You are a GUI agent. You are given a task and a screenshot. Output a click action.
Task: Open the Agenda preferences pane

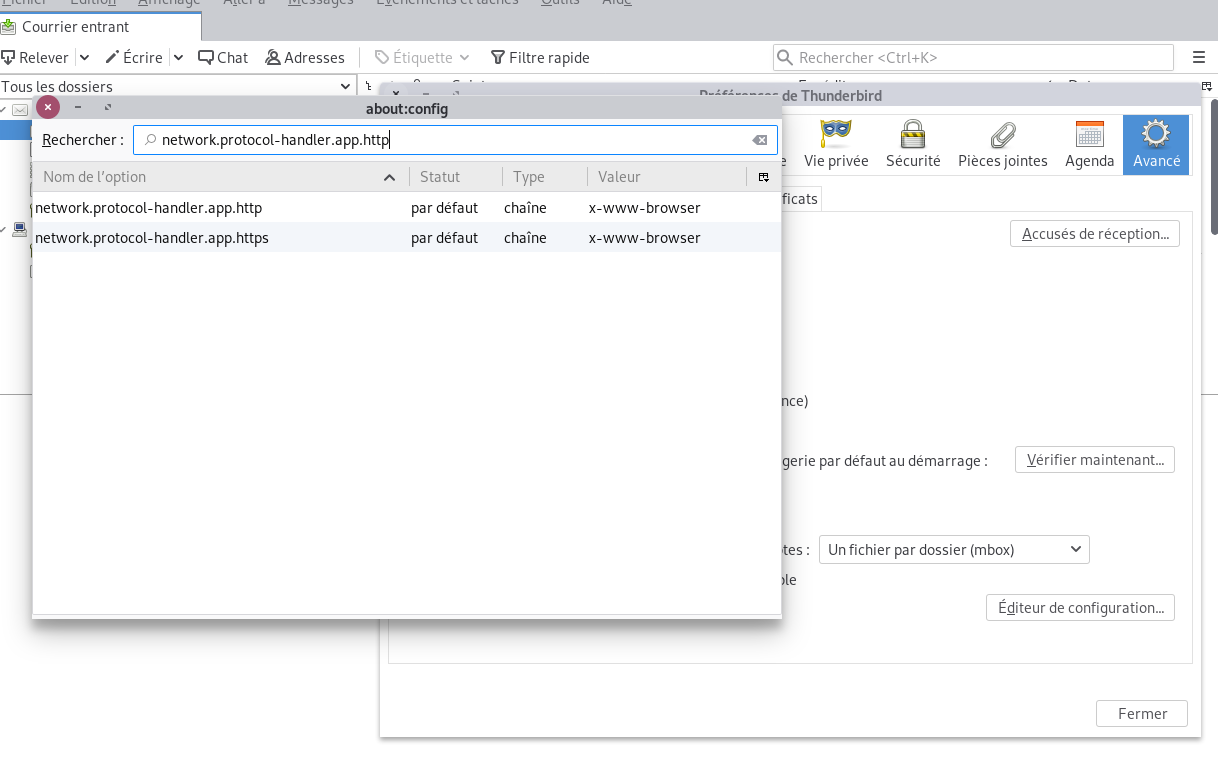pos(1089,145)
